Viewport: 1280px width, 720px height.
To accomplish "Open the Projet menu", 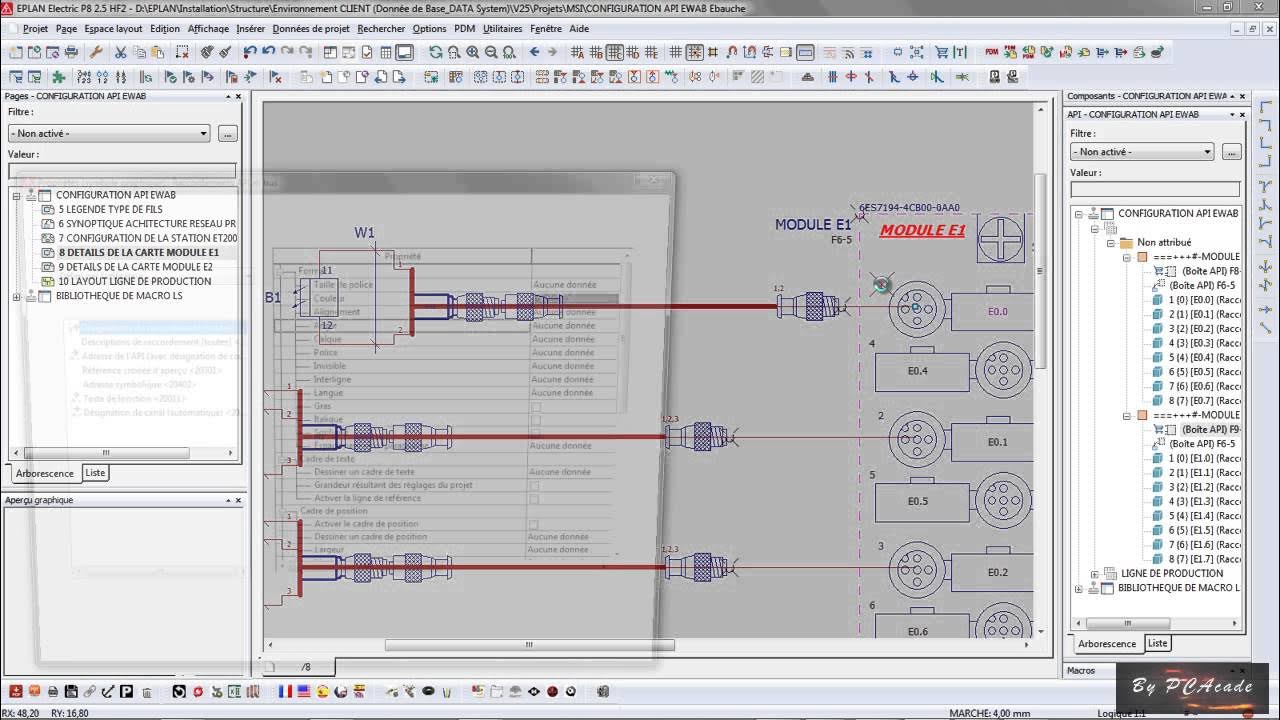I will [x=35, y=29].
